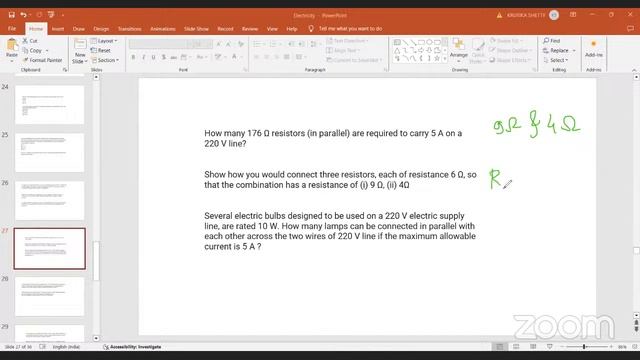The image size is (640, 360).
Task: Switch to the Design tab
Action: [x=101, y=29]
